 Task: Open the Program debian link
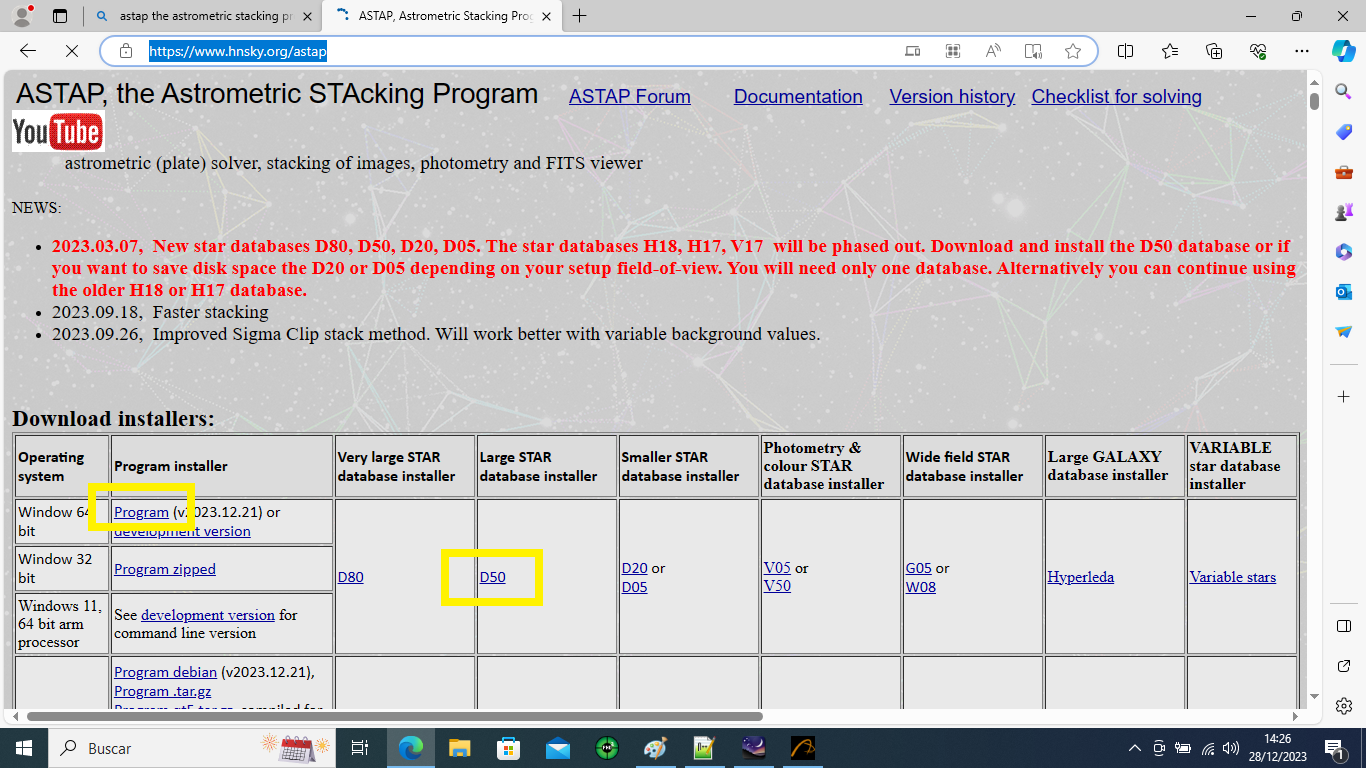tap(165, 672)
